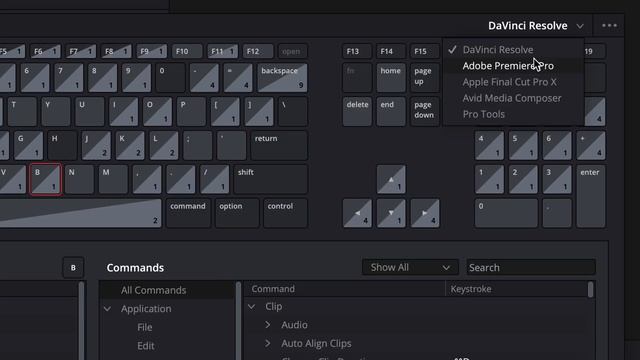Image resolution: width=640 pixels, height=360 pixels.
Task: Click the return key
Action: 279,145
